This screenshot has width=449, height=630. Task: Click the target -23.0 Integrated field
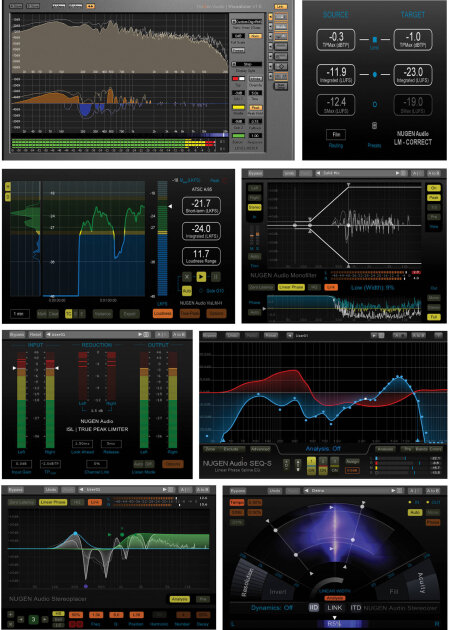coord(413,75)
